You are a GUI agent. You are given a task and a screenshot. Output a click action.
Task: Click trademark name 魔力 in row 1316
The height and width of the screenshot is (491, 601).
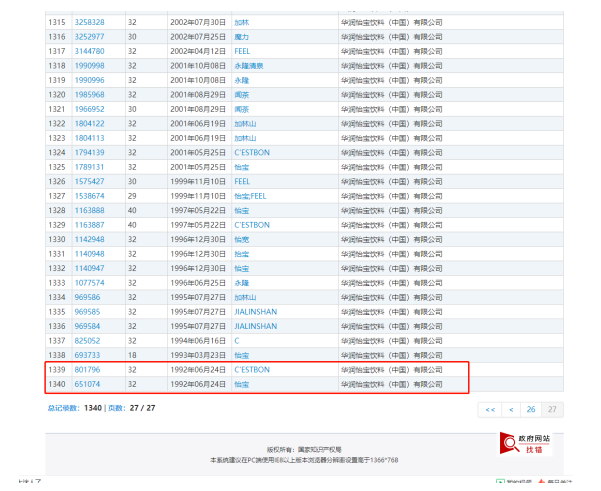tap(241, 36)
